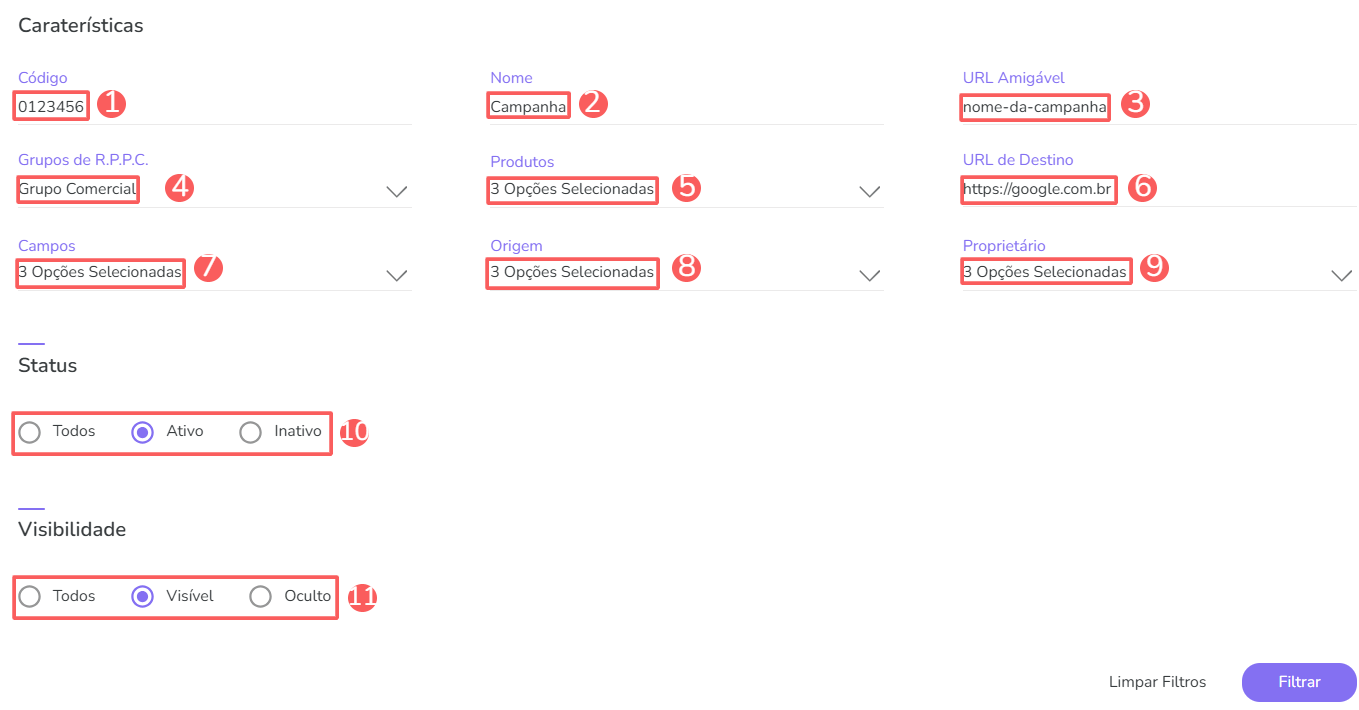Select the Todos radio under Status
This screenshot has height=710, width=1359.
[x=30, y=432]
